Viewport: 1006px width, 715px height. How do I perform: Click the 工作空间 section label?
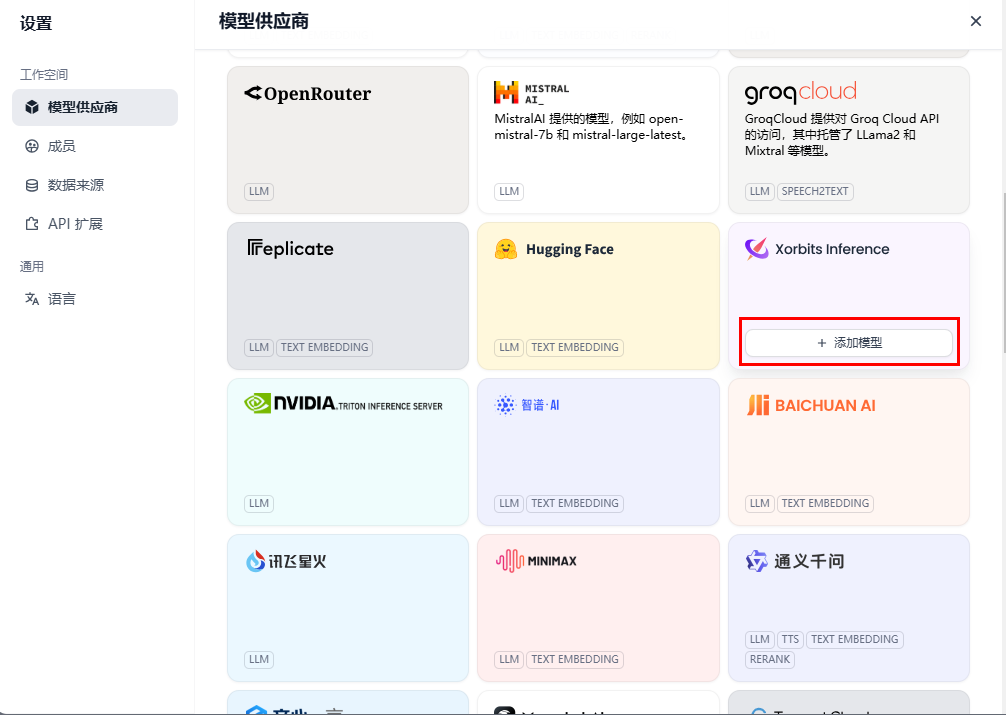(x=44, y=74)
